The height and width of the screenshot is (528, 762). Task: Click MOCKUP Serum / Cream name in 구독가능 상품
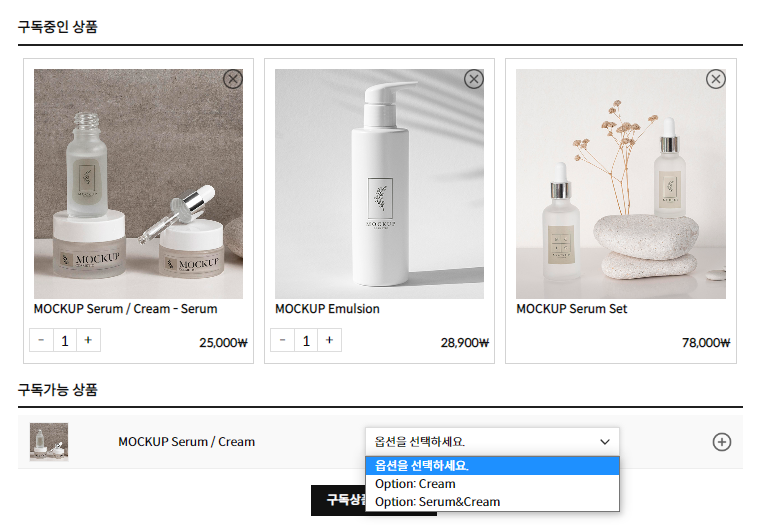point(187,442)
